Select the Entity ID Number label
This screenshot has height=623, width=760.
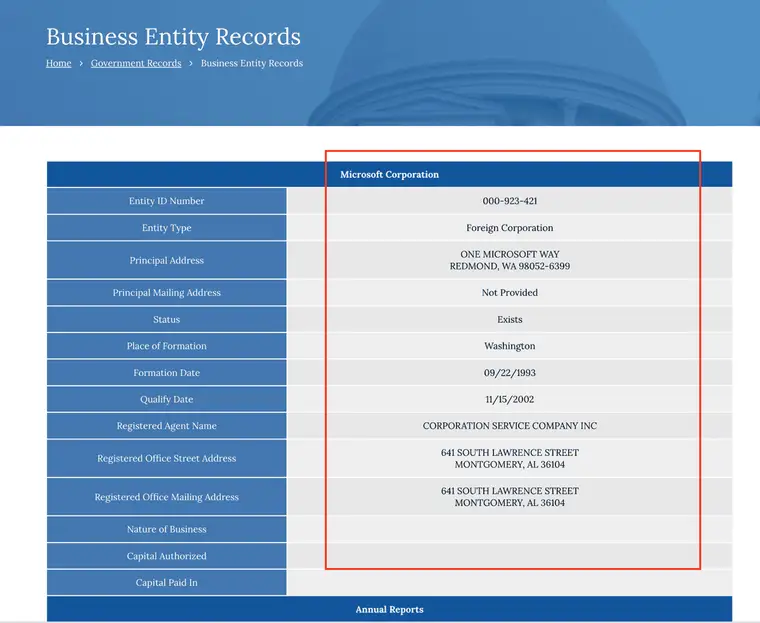pyautogui.click(x=167, y=201)
